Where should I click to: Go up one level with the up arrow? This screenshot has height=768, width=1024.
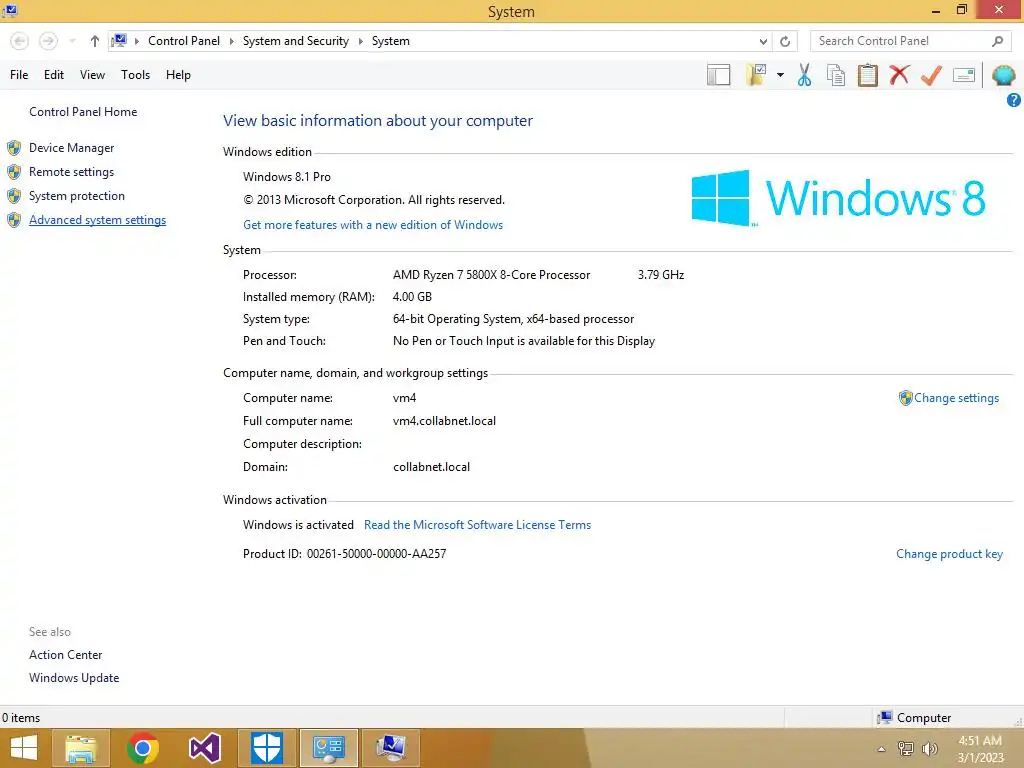point(95,41)
